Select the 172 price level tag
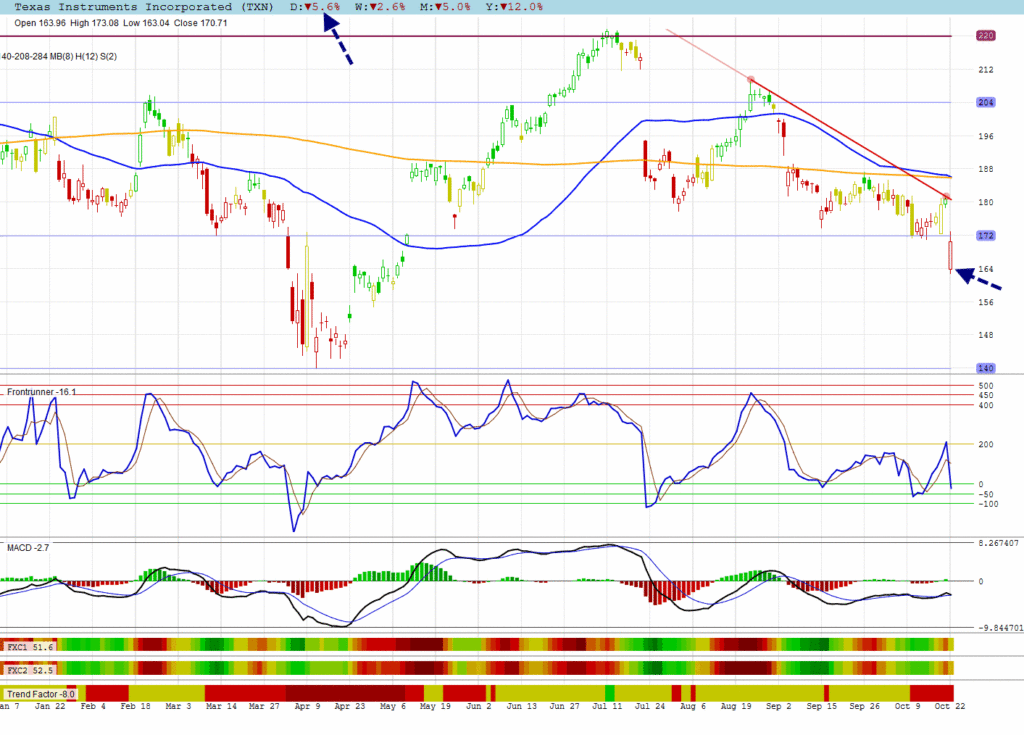Viewport: 1024px width, 735px height. coord(984,236)
